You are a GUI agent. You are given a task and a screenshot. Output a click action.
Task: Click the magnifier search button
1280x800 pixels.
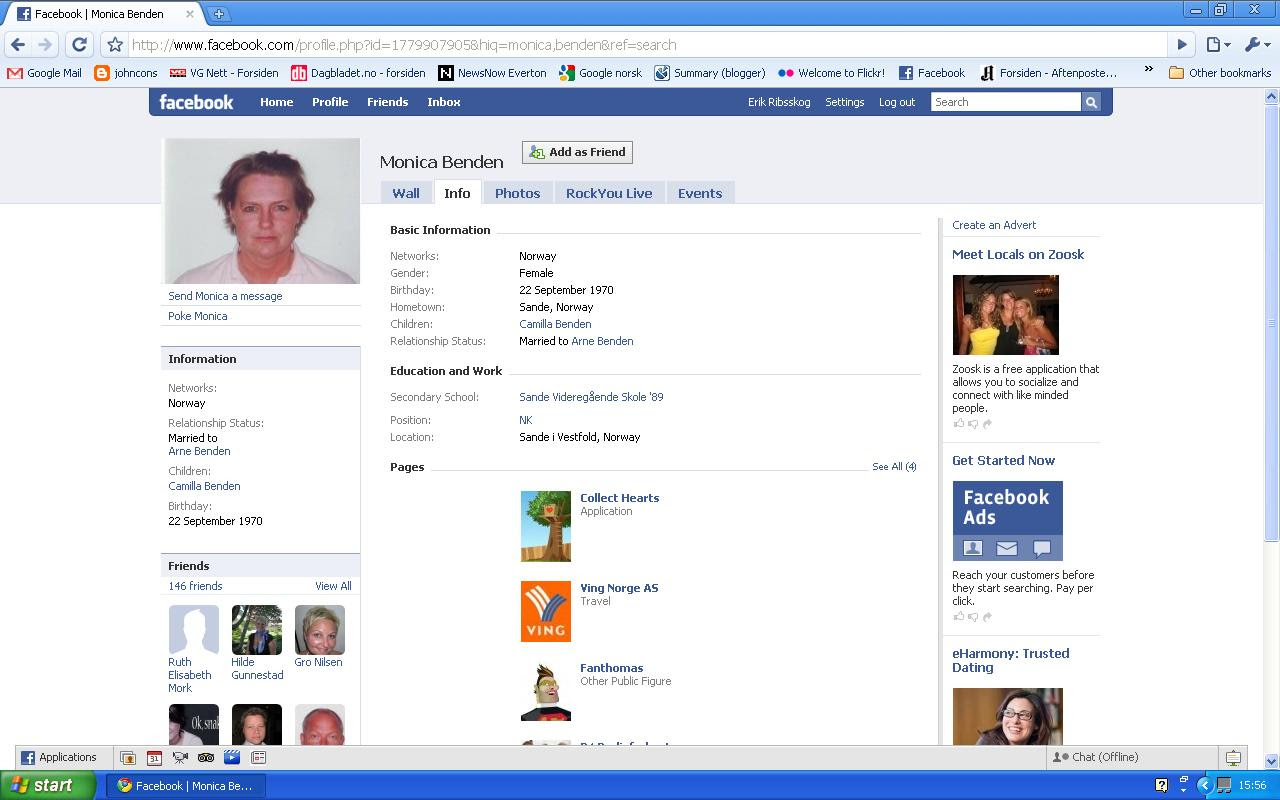[x=1091, y=102]
